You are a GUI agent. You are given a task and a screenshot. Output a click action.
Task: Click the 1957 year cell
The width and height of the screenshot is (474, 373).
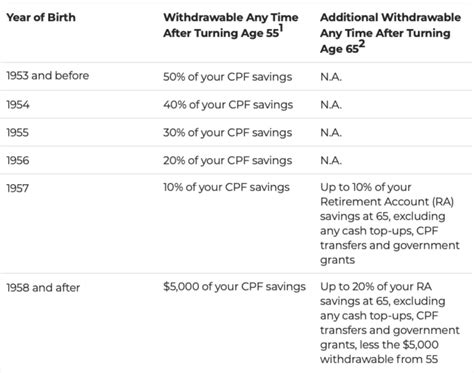[x=18, y=188]
